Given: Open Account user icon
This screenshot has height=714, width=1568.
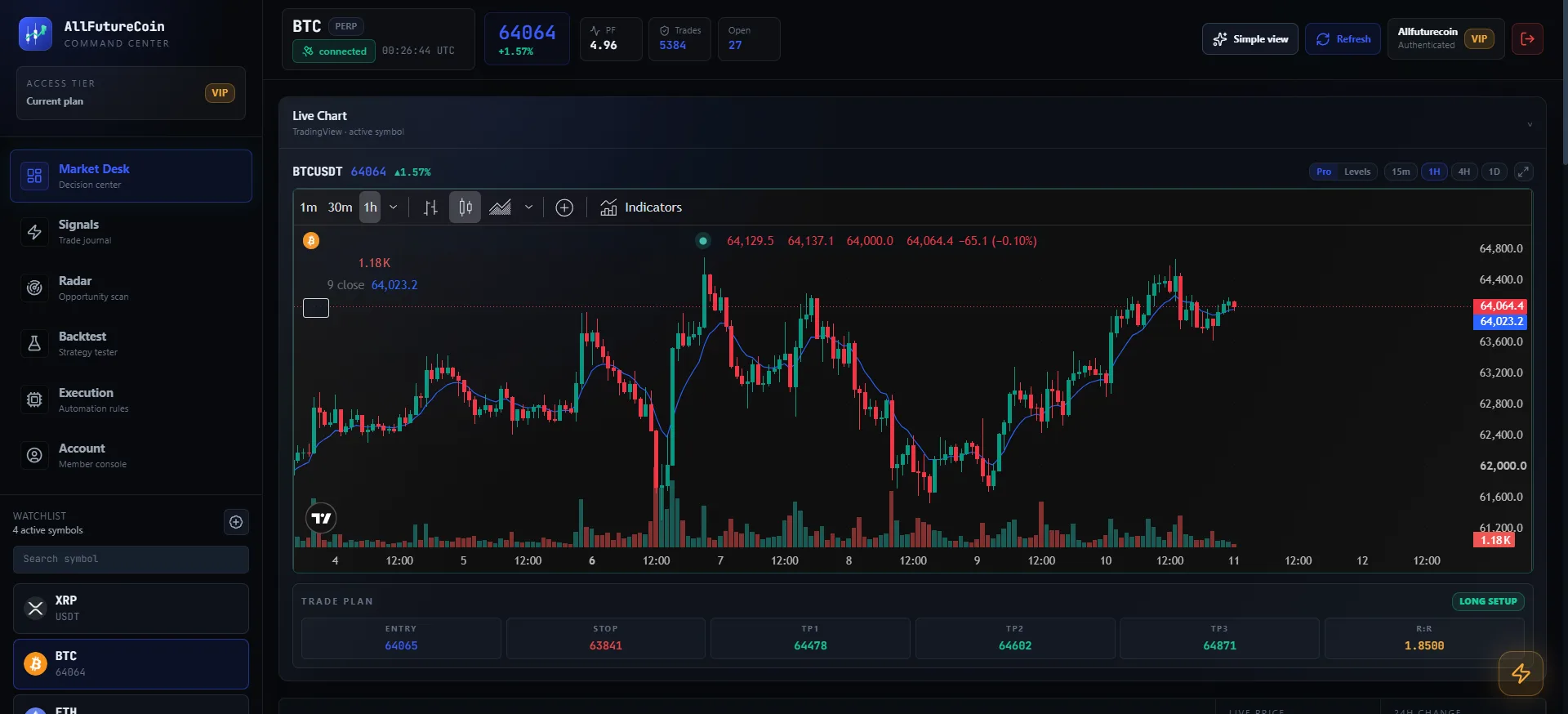Looking at the screenshot, I should pyautogui.click(x=34, y=455).
